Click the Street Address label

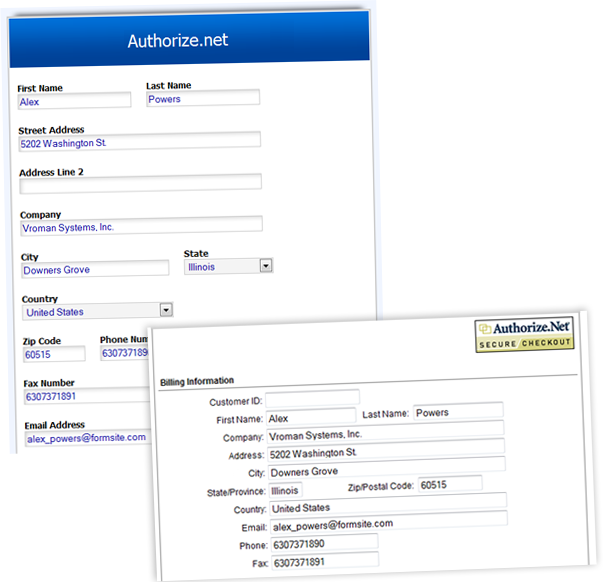point(51,130)
